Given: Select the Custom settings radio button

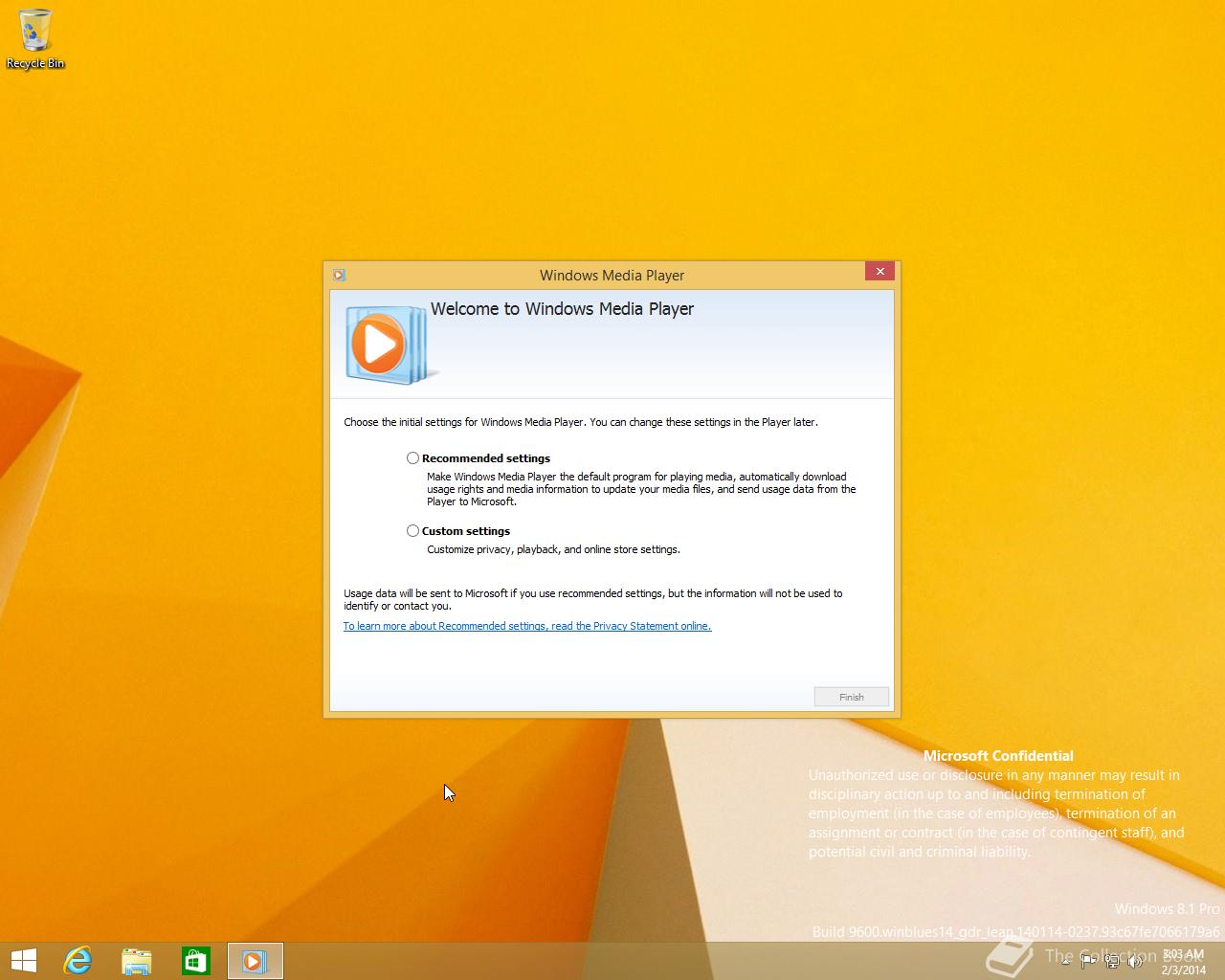Looking at the screenshot, I should 412,531.
